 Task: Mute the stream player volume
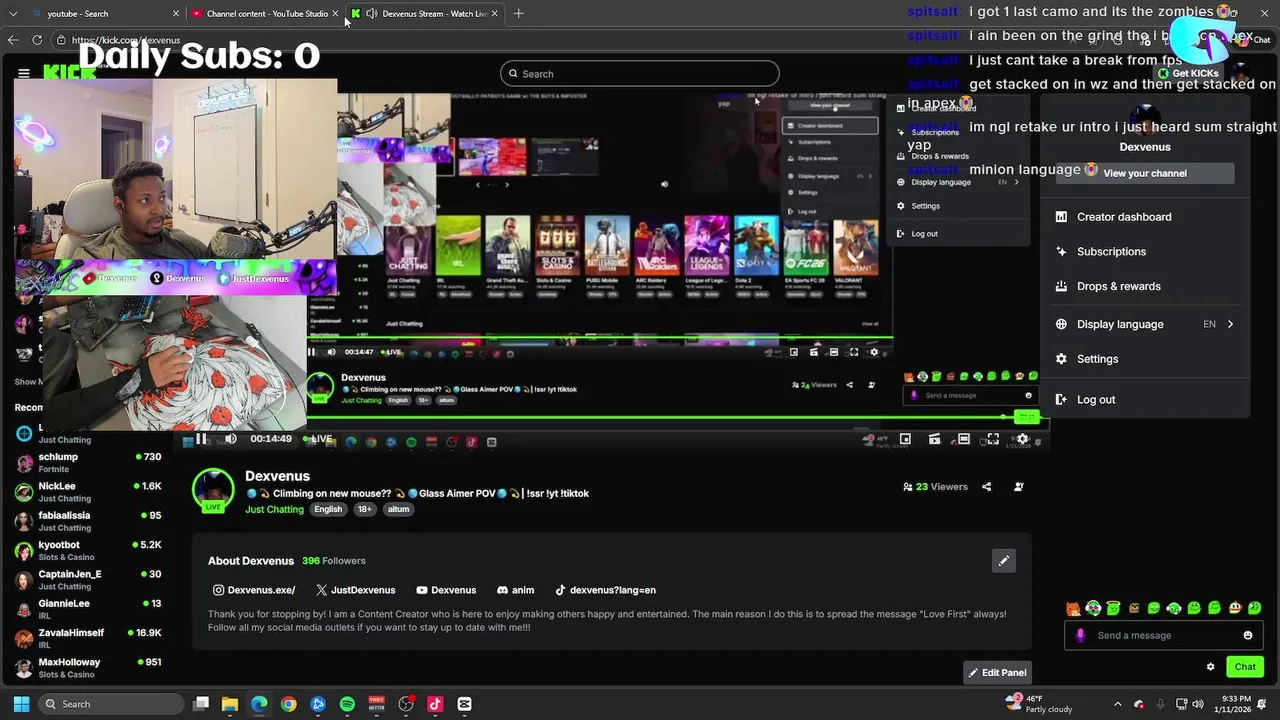231,439
